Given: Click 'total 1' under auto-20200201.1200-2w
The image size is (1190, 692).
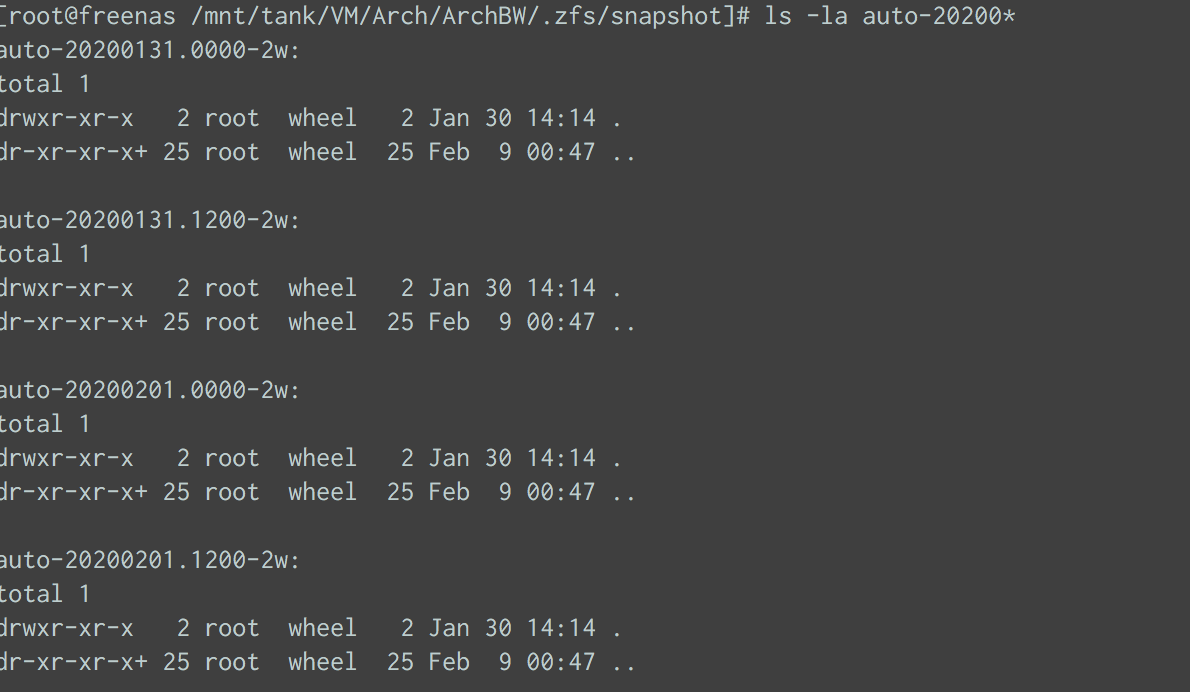Looking at the screenshot, I should (45, 594).
